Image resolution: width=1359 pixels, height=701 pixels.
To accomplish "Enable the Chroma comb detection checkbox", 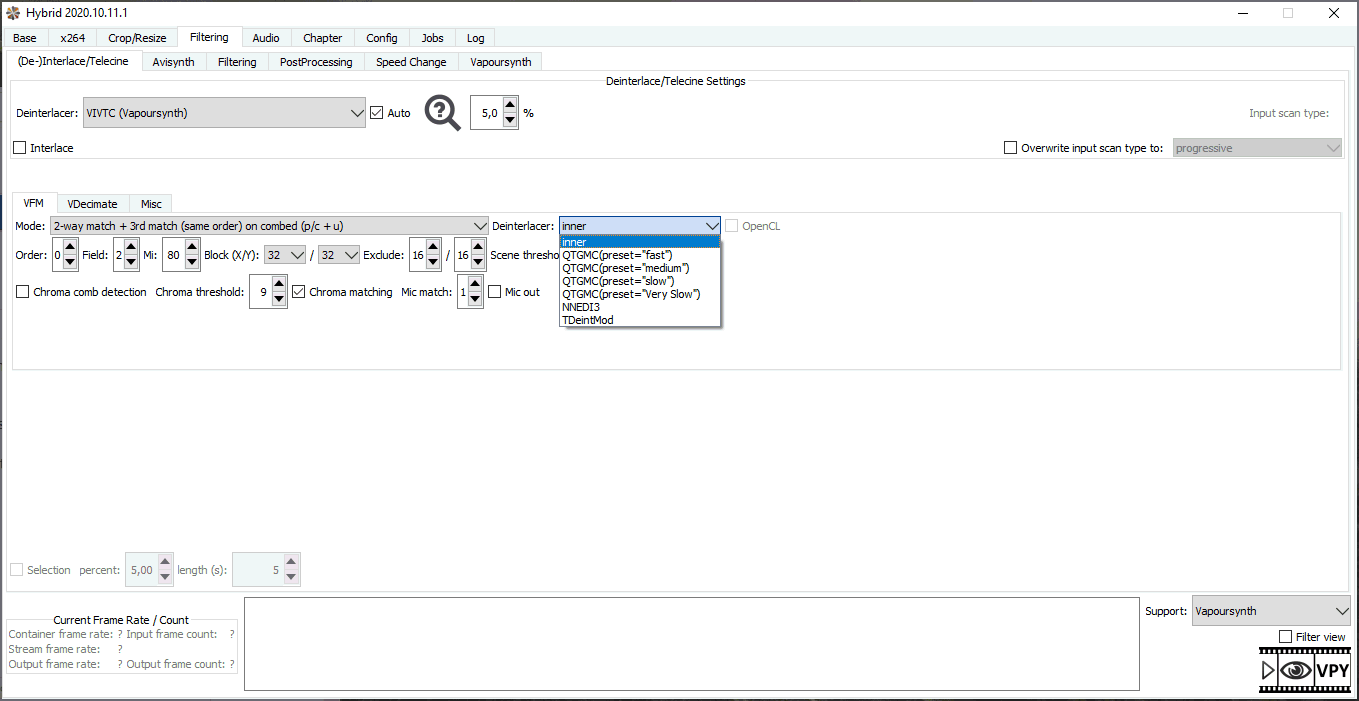I will tap(22, 292).
